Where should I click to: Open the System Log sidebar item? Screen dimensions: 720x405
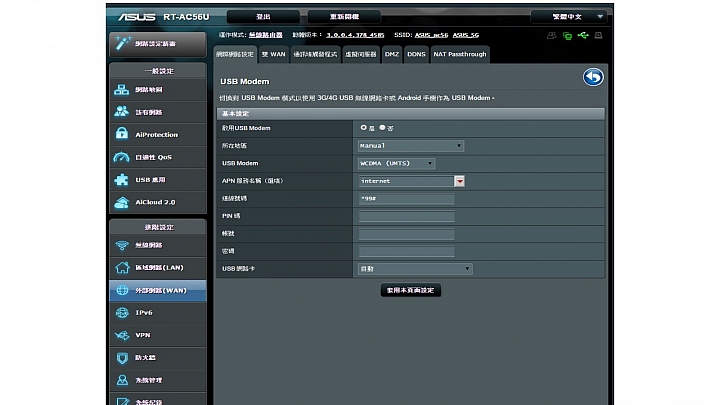158,399
